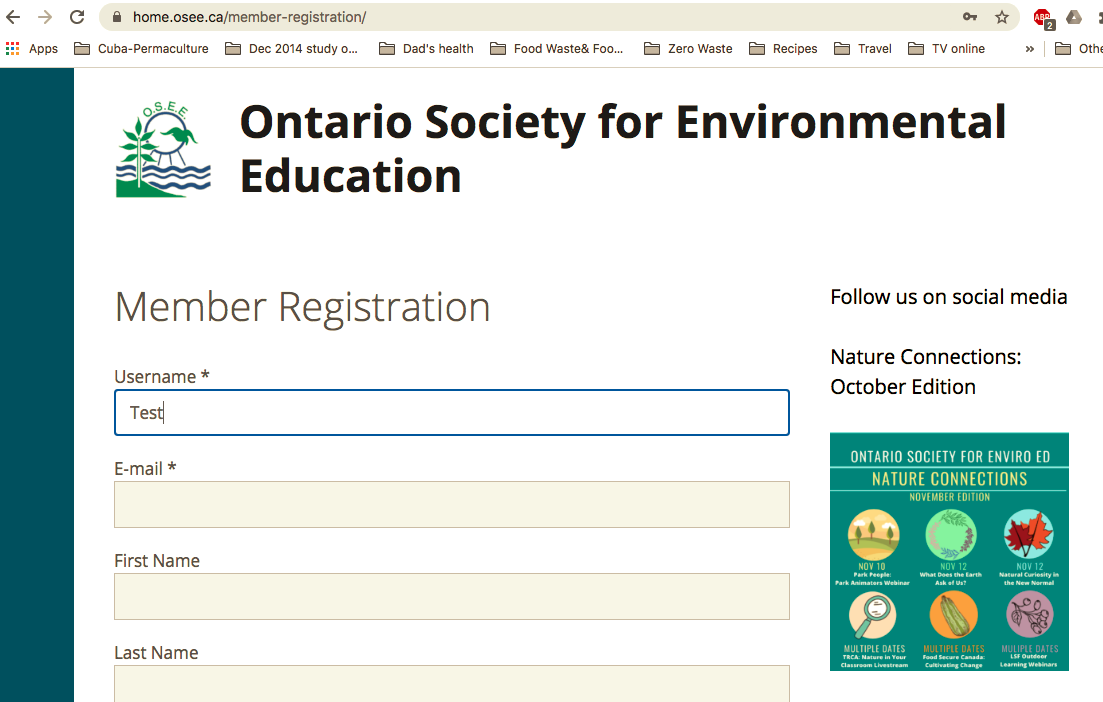
Task: Reload the page with refresh icon
Action: click(77, 17)
